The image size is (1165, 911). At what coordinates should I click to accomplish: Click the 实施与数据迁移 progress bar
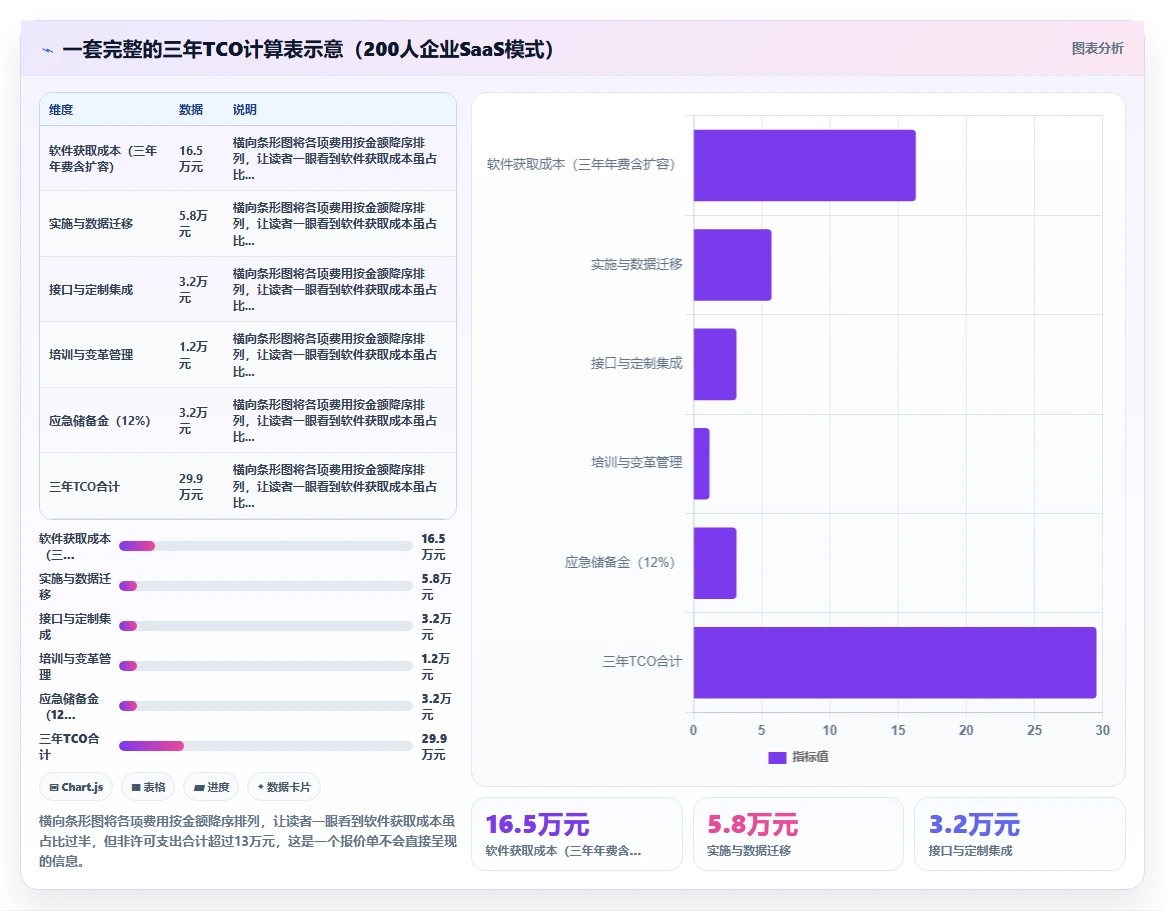(265, 586)
